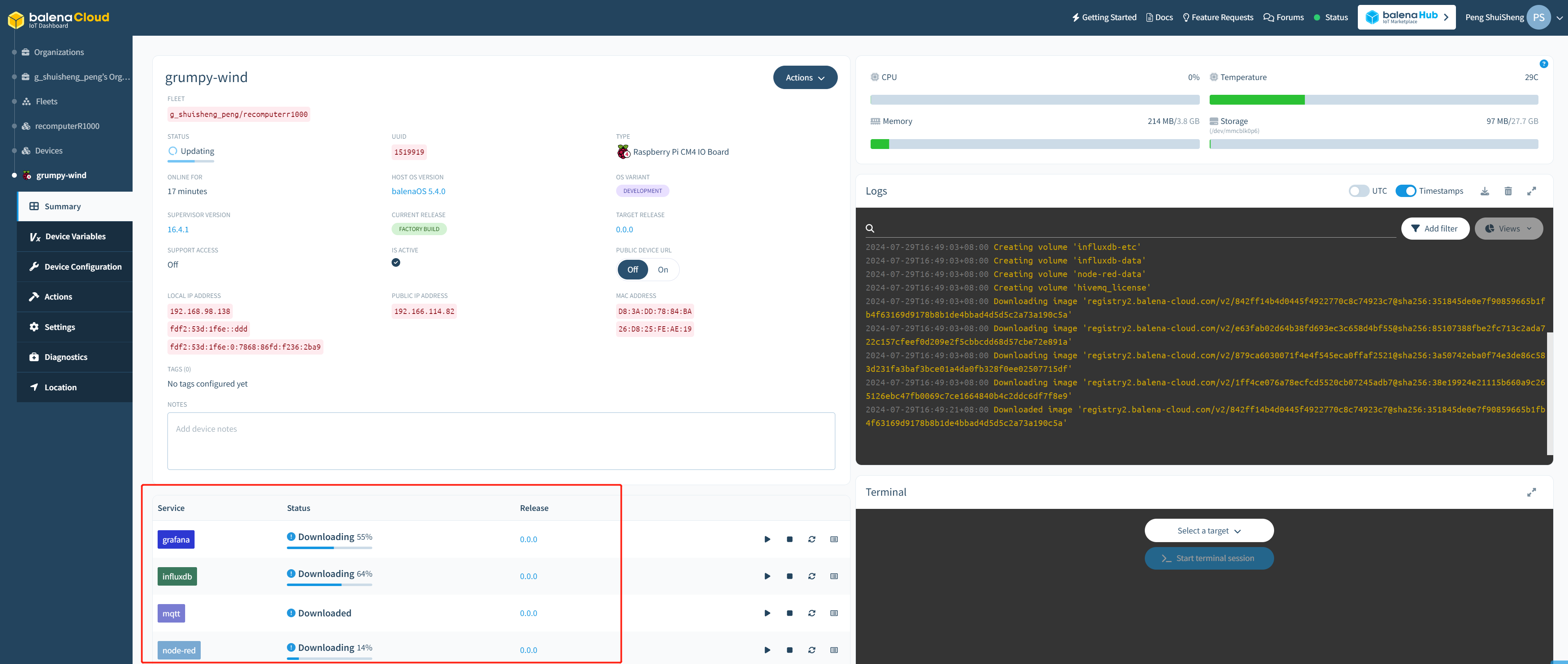Viewport: 1568px width, 664px height.
Task: Open Feature Requests link
Action: pyautogui.click(x=1217, y=18)
